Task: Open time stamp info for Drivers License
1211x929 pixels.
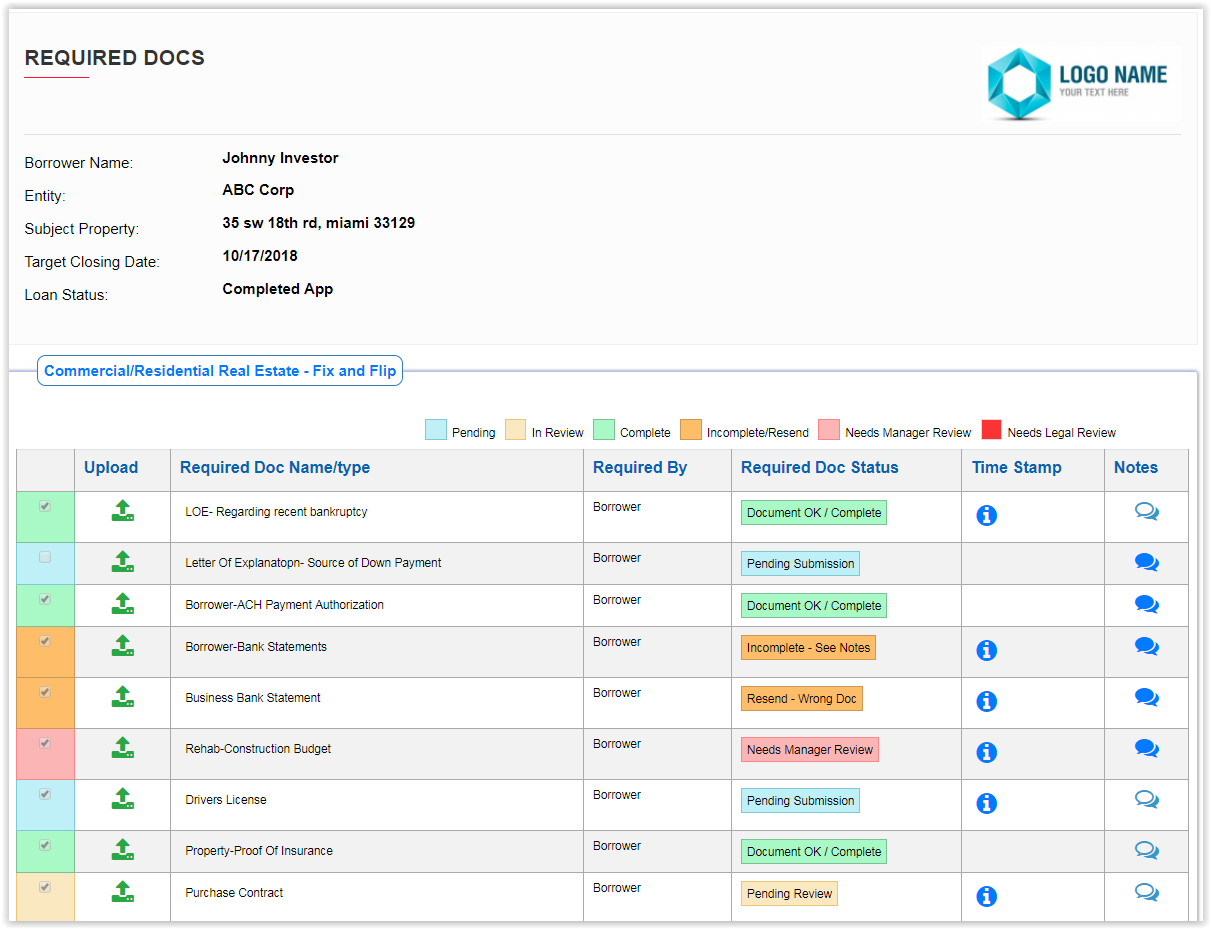Action: (x=987, y=803)
